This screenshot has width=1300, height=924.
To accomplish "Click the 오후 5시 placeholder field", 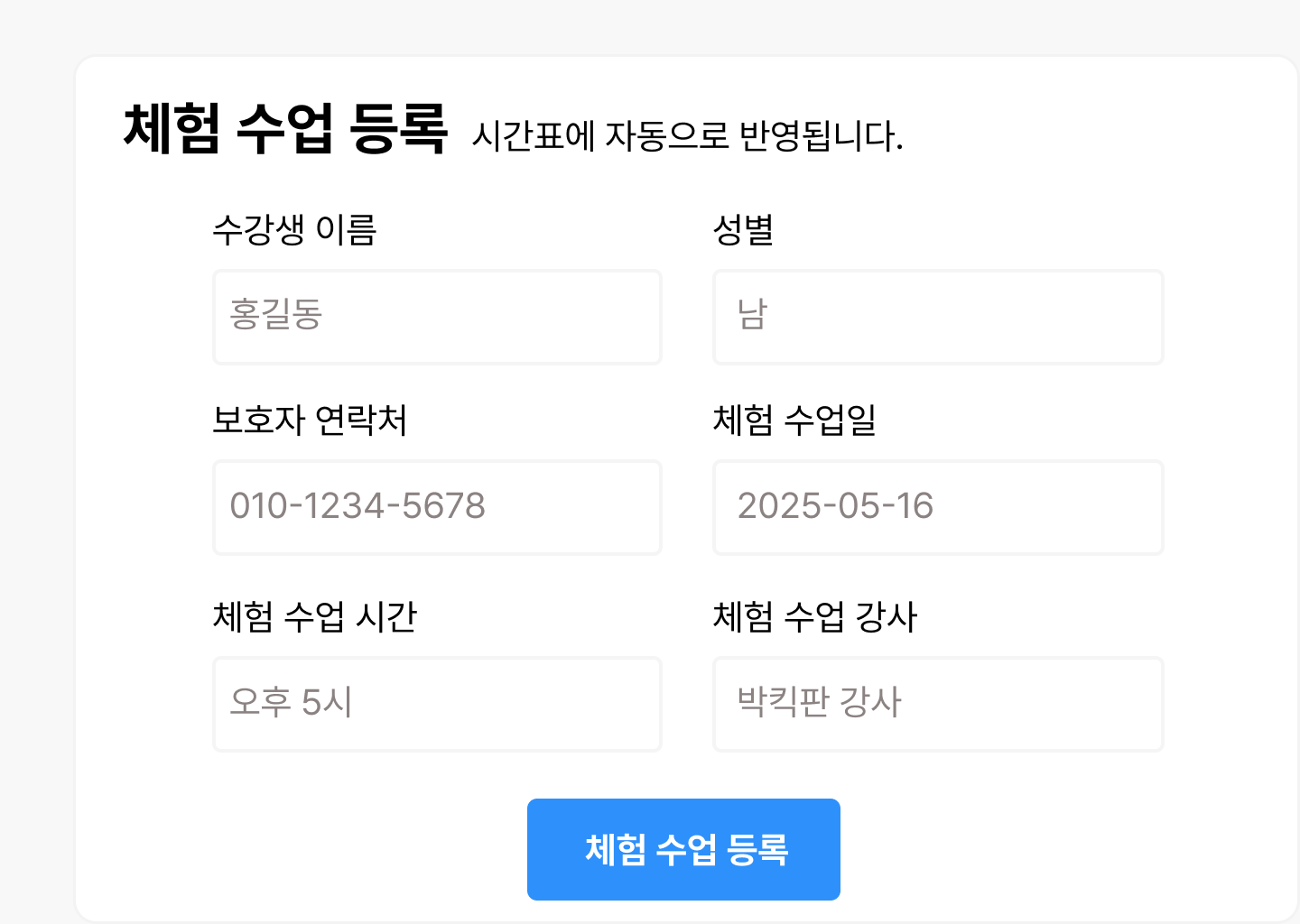I will 438,705.
